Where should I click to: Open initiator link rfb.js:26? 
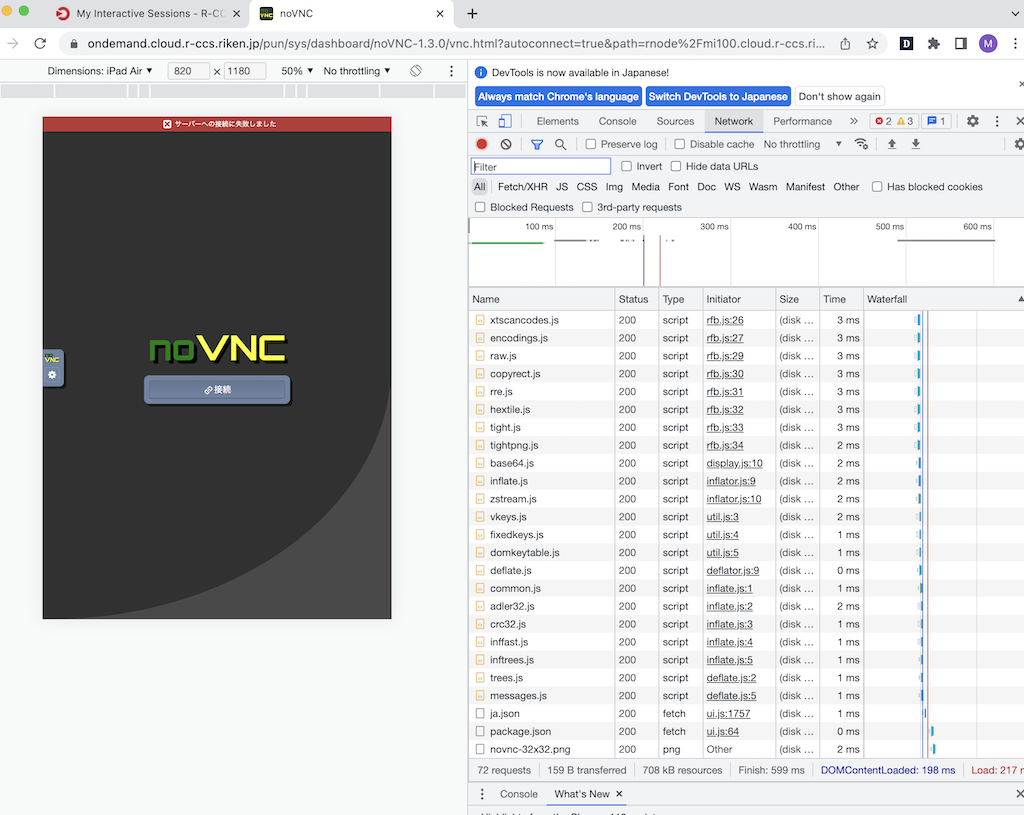pyautogui.click(x=724, y=320)
